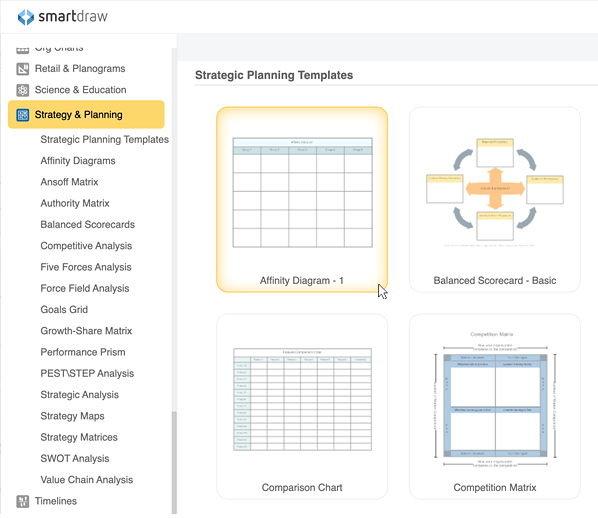Select Strategy Maps subcategory
Image resolution: width=598 pixels, height=518 pixels.
click(72, 416)
